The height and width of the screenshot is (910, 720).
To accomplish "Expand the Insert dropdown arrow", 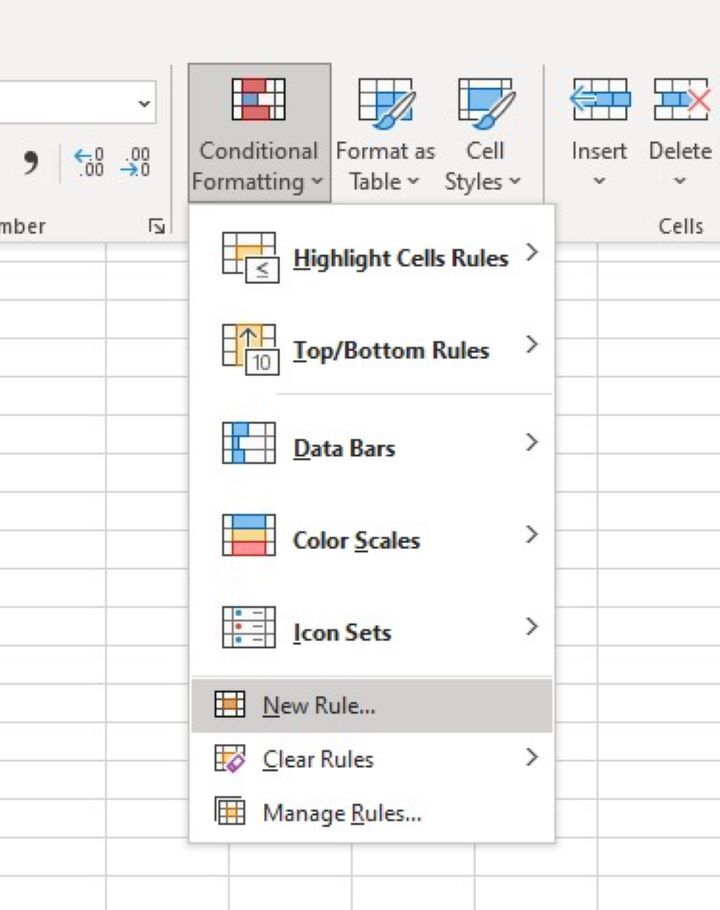I will pos(599,182).
